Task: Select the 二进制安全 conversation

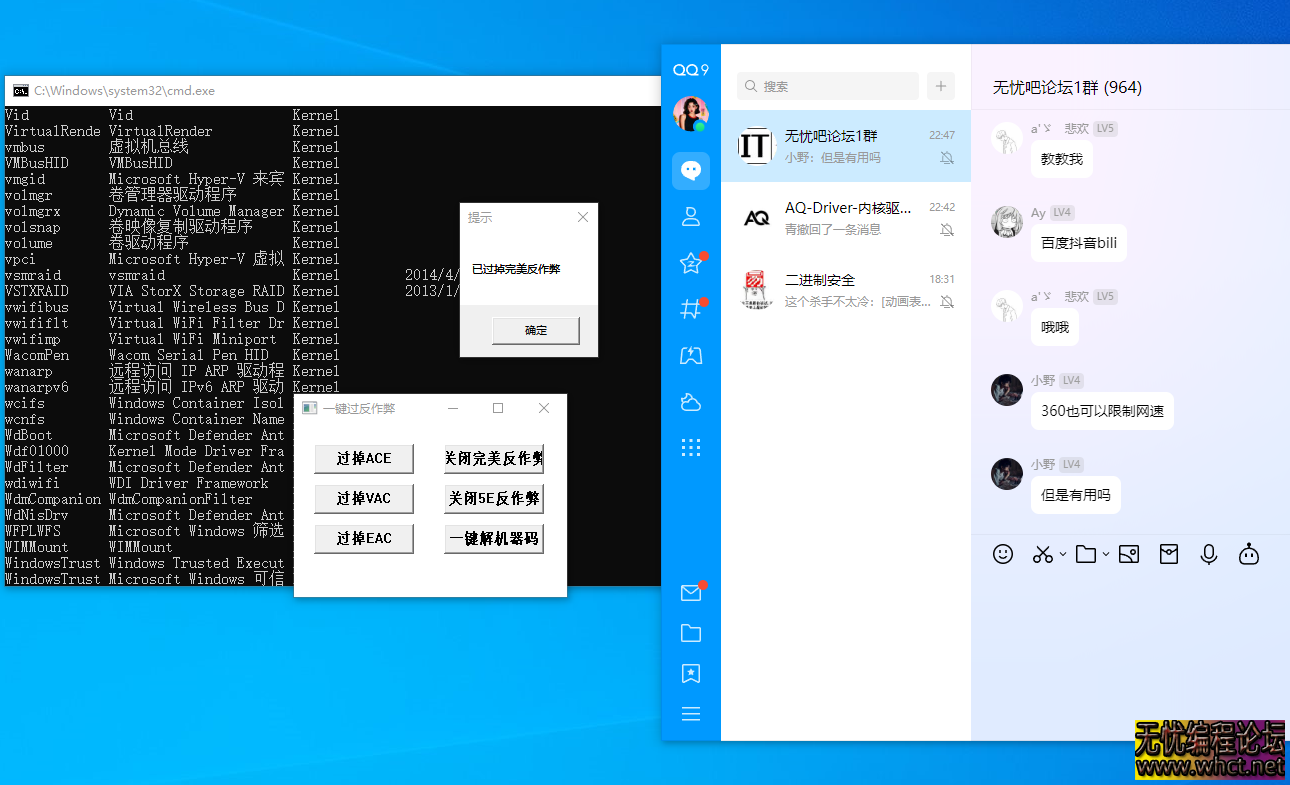Action: click(845, 290)
